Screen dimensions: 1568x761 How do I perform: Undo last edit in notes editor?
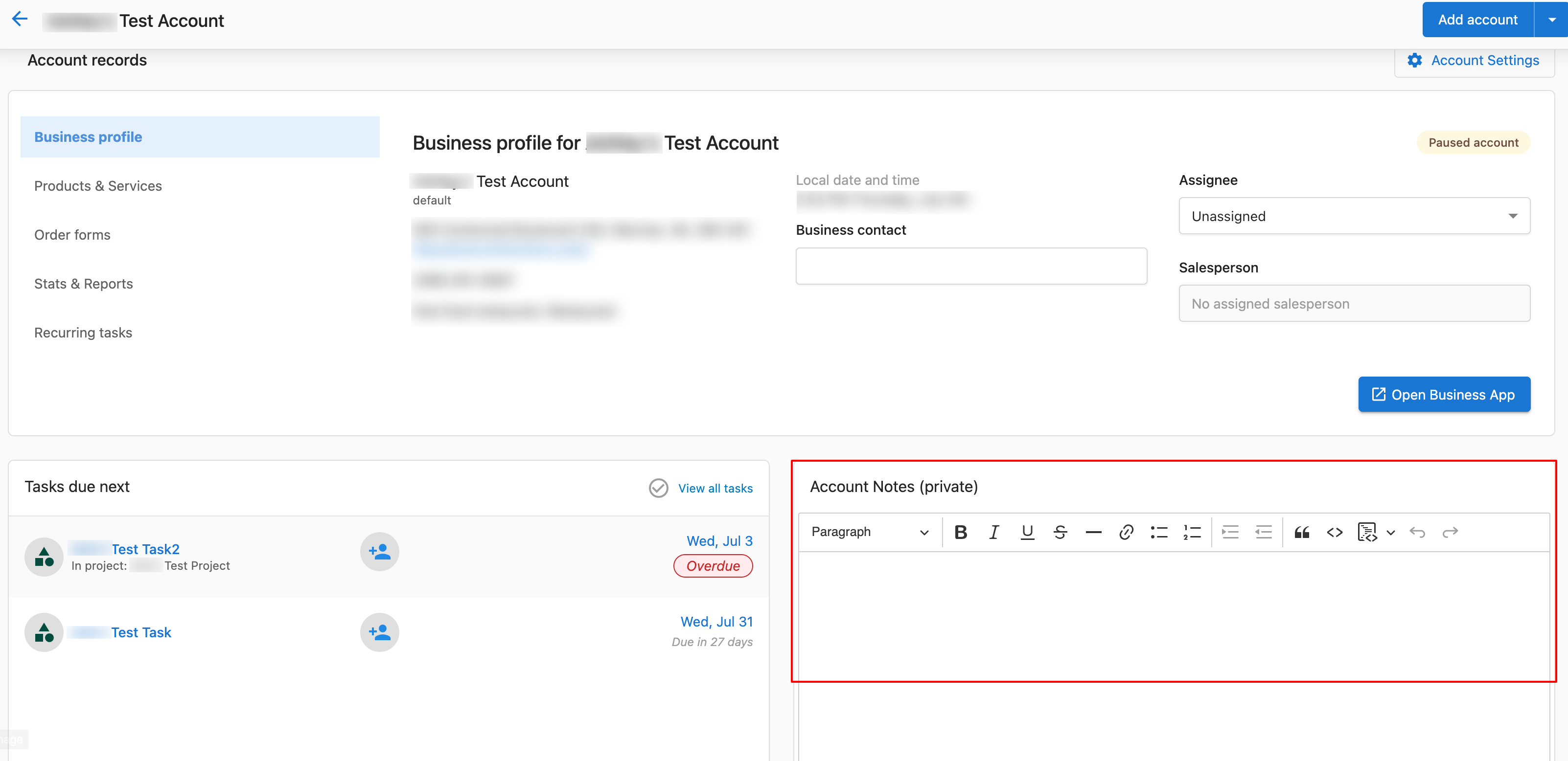[1417, 532]
